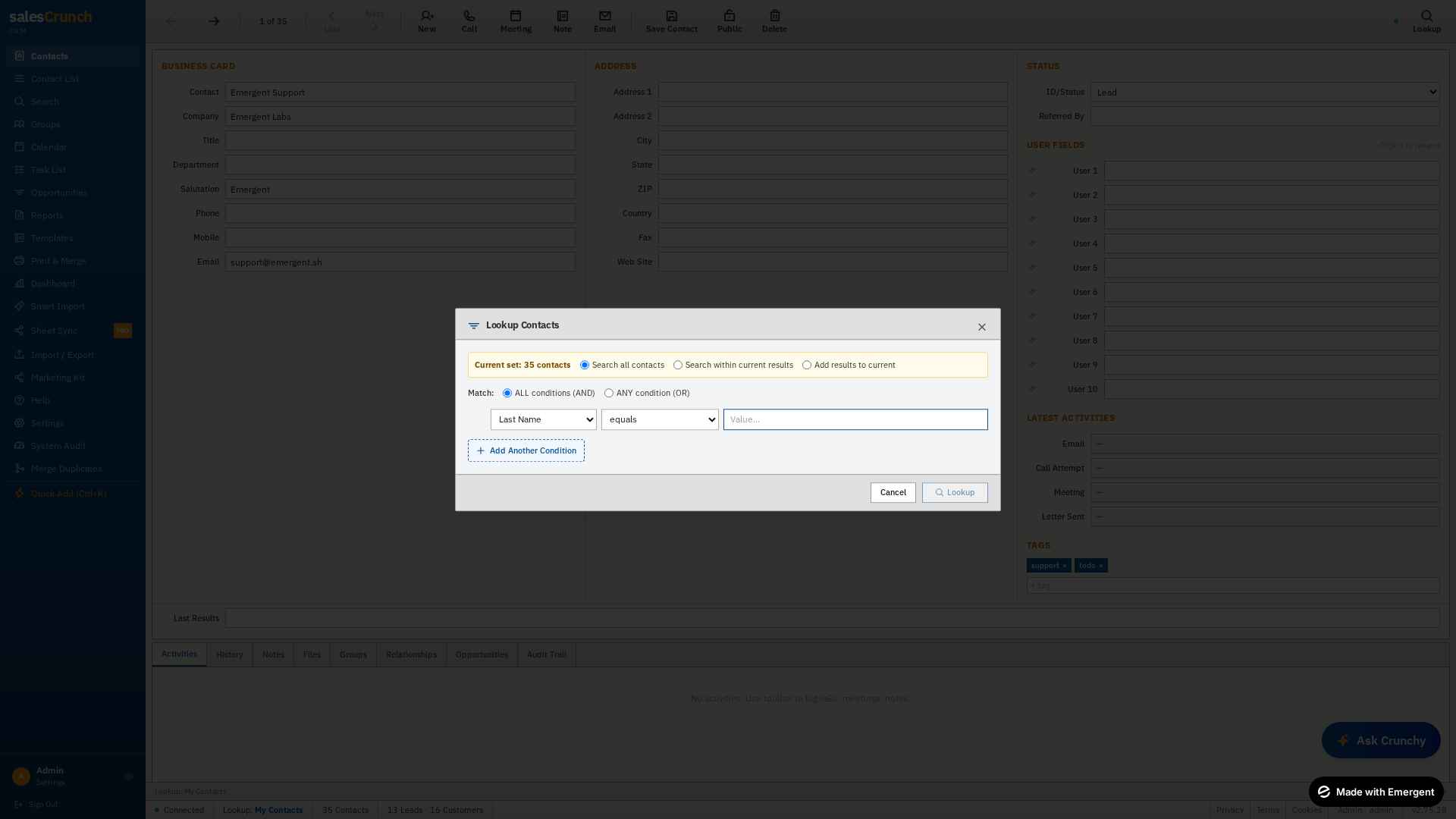Open the Last Name field dropdown
Image resolution: width=1456 pixels, height=819 pixels.
[544, 419]
